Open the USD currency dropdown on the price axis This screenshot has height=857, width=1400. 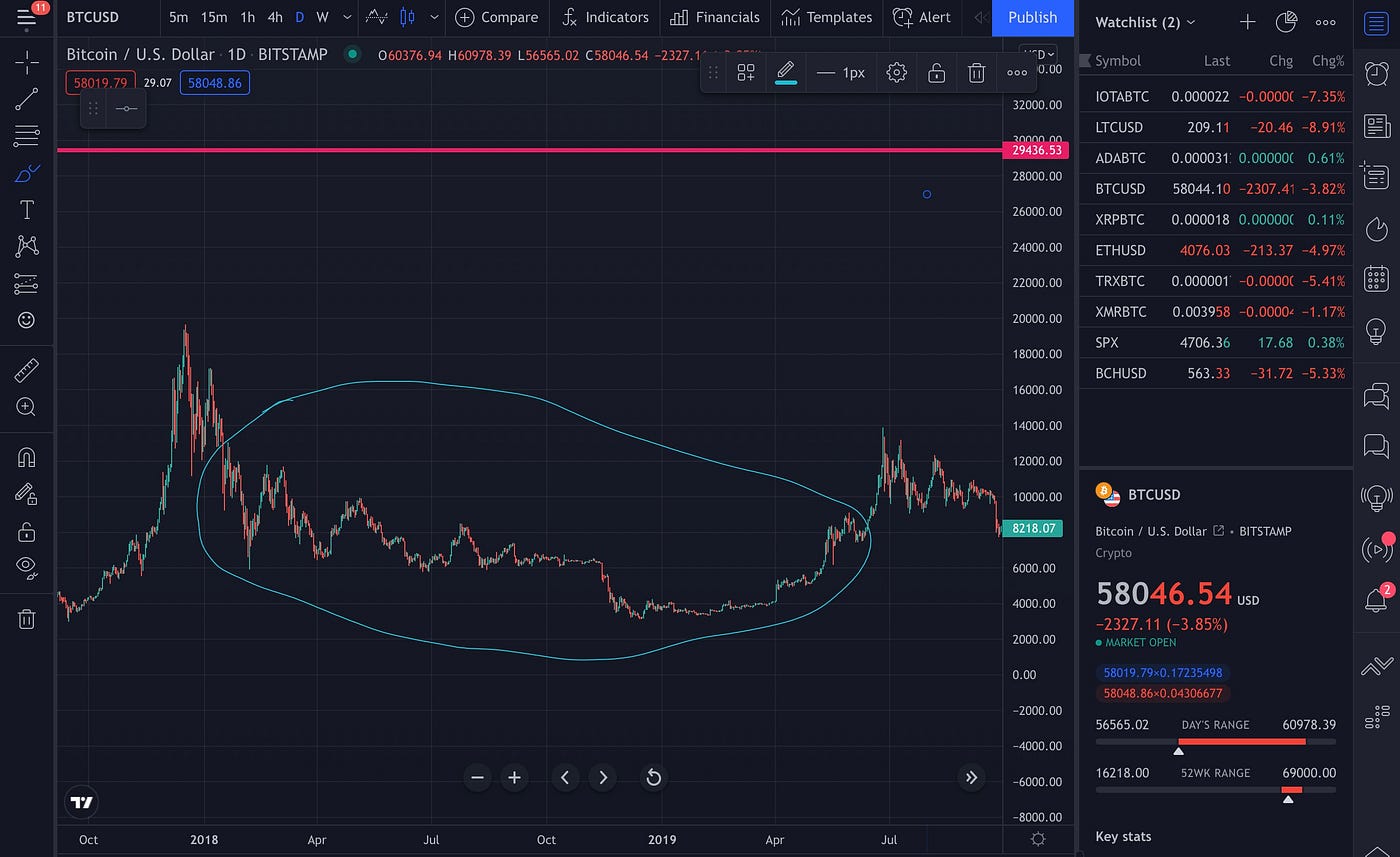pyautogui.click(x=1038, y=53)
